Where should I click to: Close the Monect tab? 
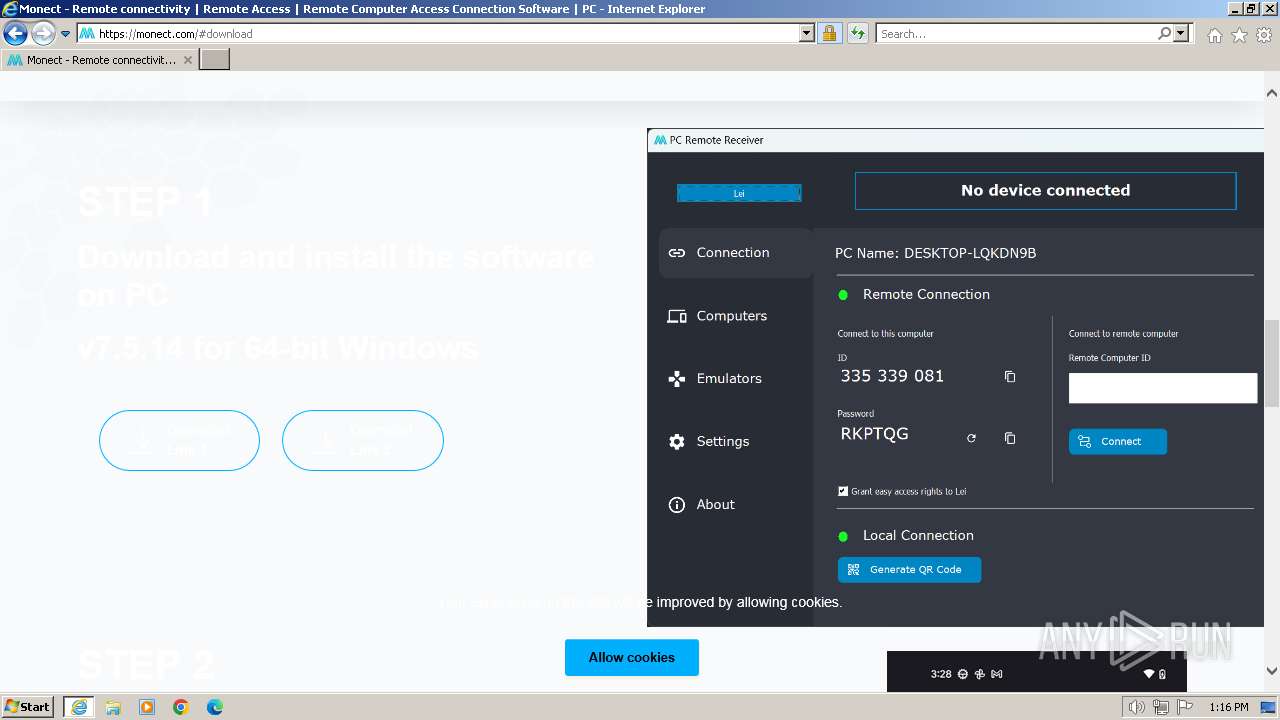pyautogui.click(x=188, y=60)
